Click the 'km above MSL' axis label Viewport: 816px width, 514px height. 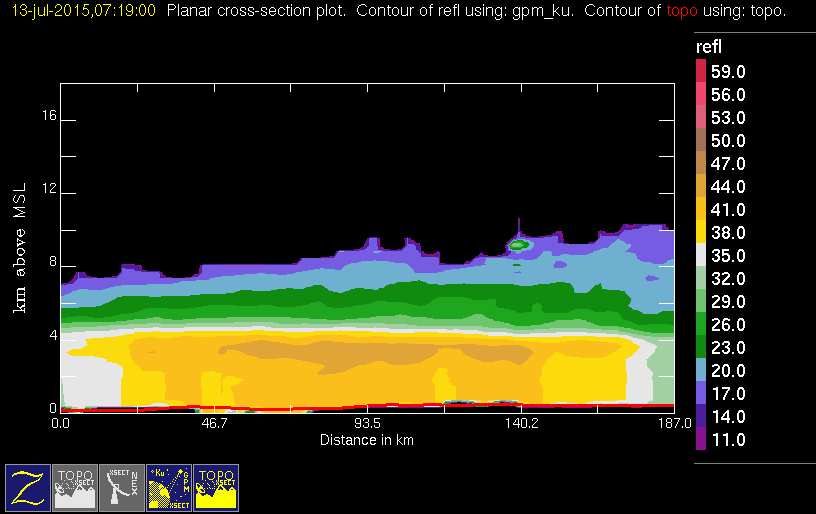pyautogui.click(x=19, y=247)
